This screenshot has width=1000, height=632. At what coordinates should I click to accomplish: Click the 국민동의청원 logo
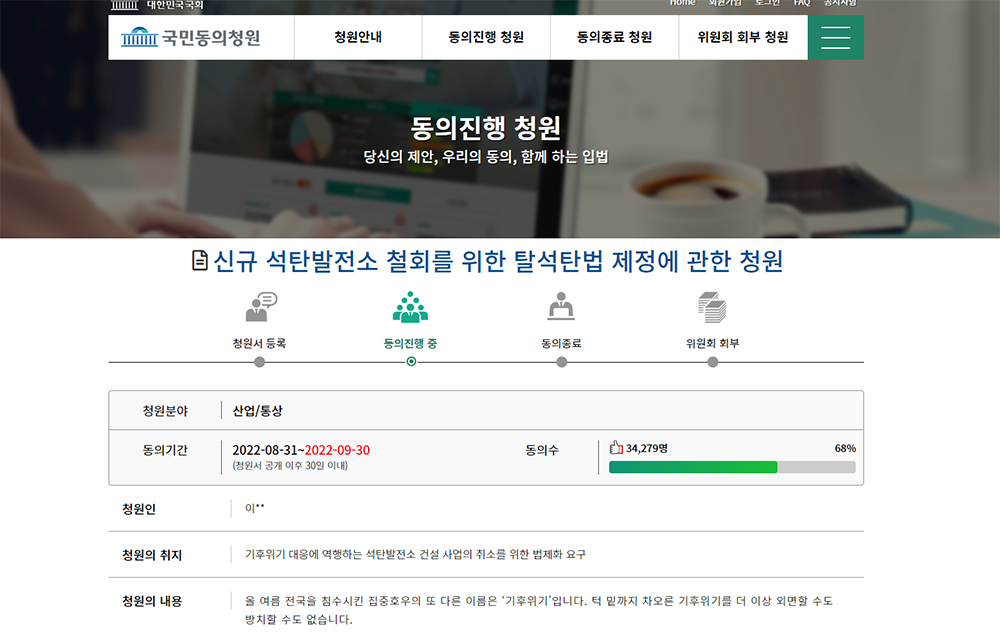(191, 38)
